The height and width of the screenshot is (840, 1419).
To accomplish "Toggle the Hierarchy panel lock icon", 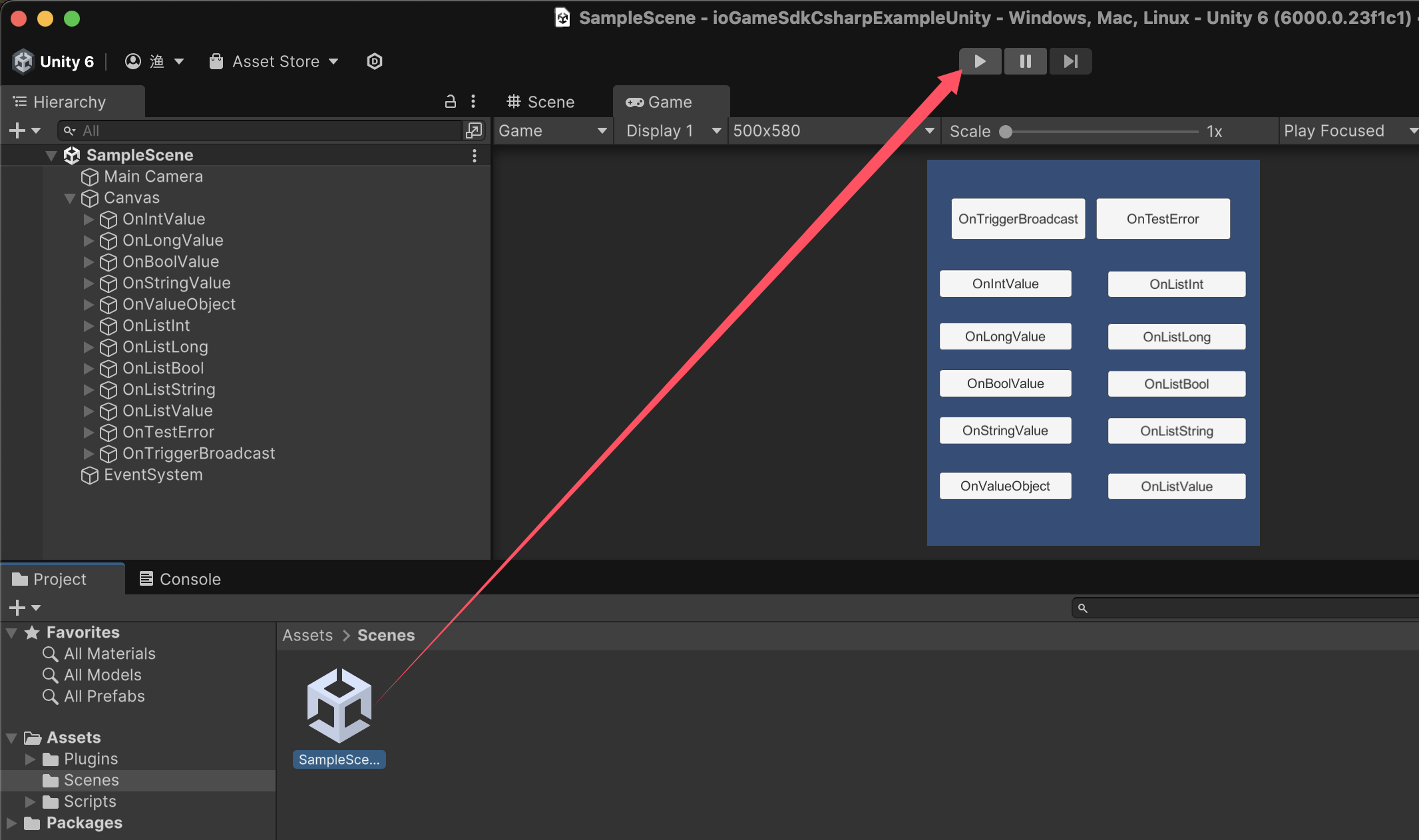I will coord(451,101).
